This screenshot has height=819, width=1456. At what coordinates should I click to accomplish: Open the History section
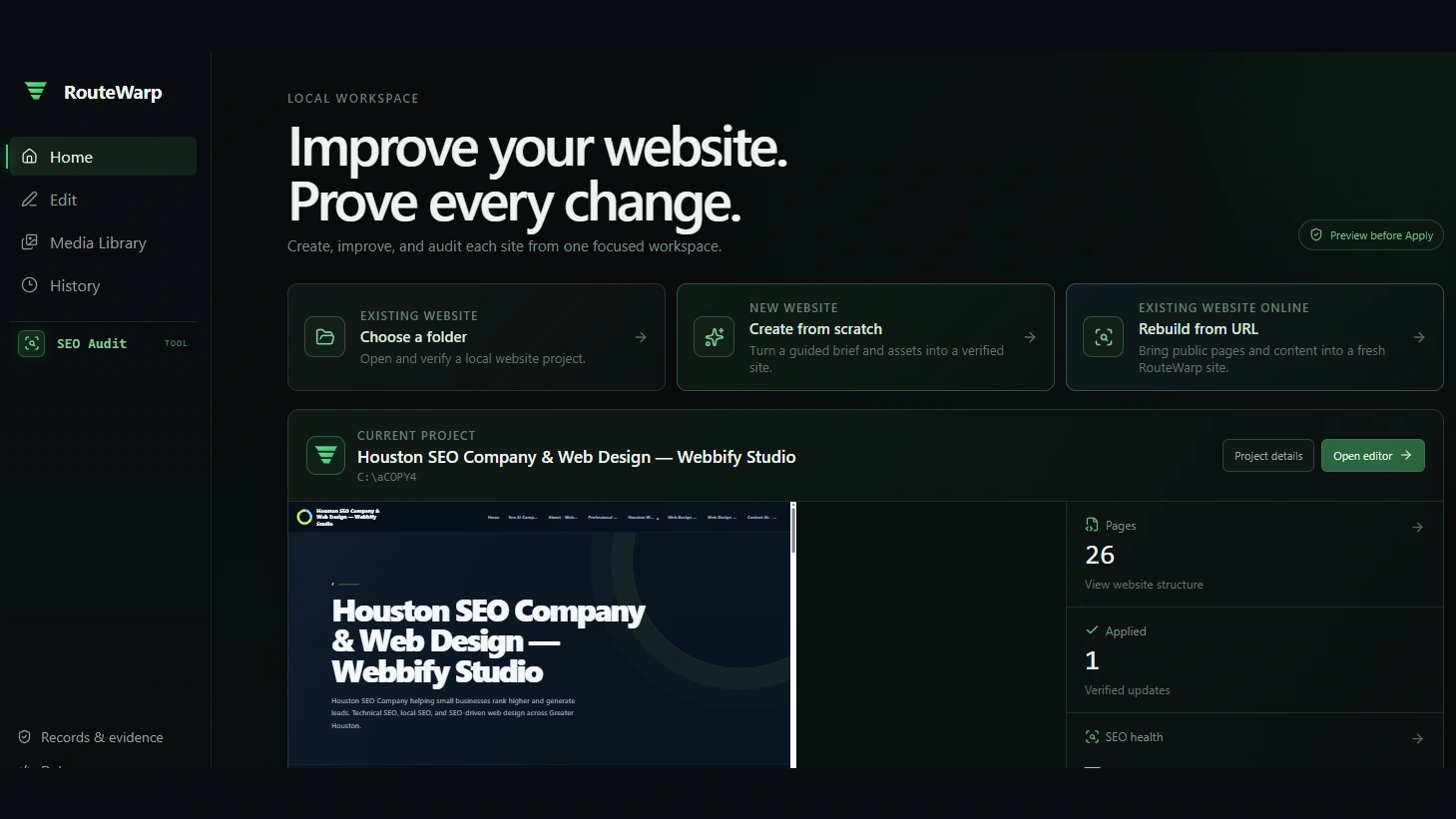coord(103,285)
